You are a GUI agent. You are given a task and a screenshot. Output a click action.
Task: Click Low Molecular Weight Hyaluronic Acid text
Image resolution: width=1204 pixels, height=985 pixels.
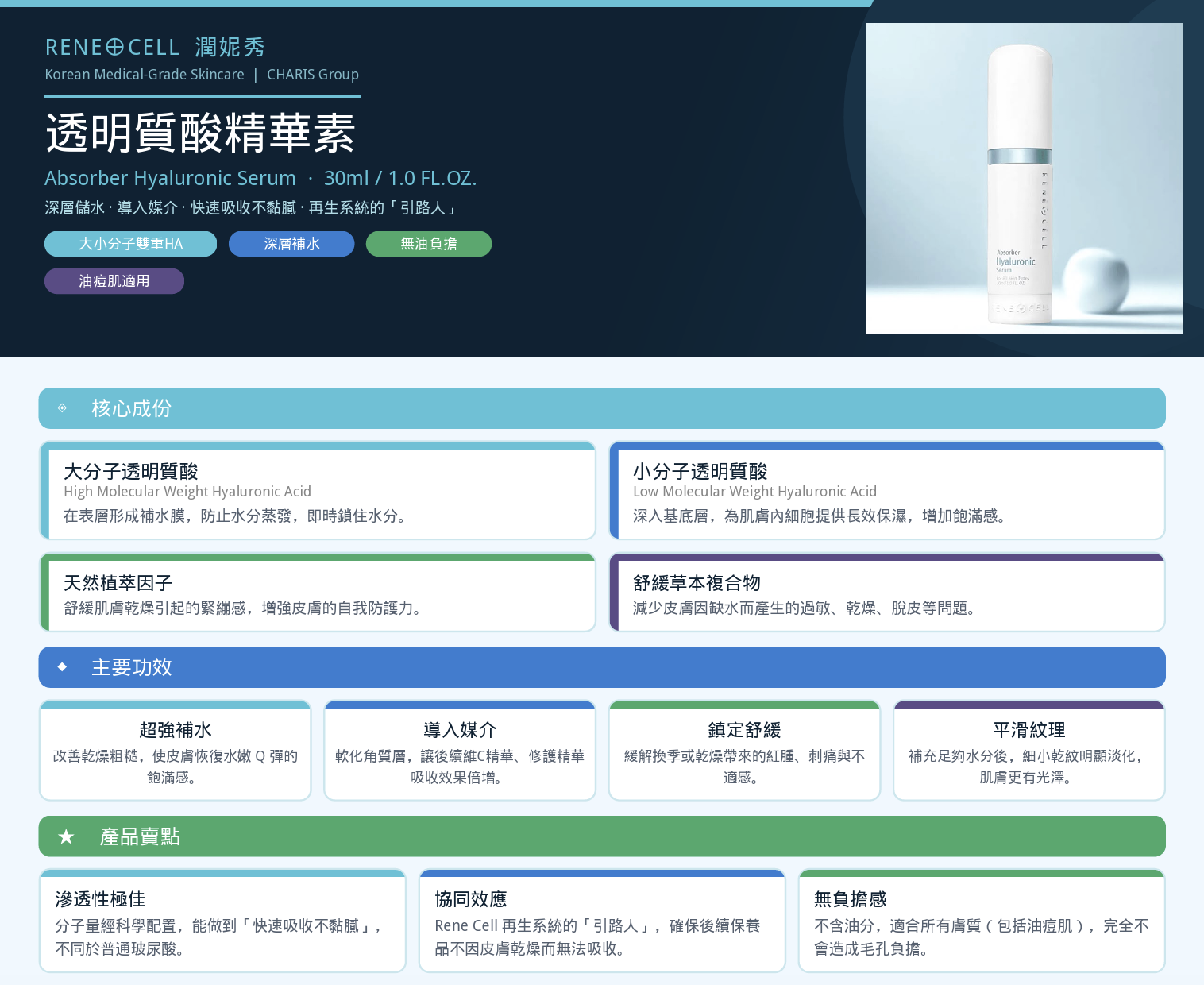pyautogui.click(x=754, y=492)
